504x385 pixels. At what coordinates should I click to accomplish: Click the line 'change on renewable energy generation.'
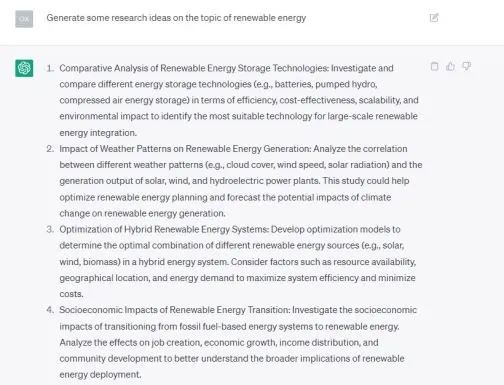pos(142,213)
